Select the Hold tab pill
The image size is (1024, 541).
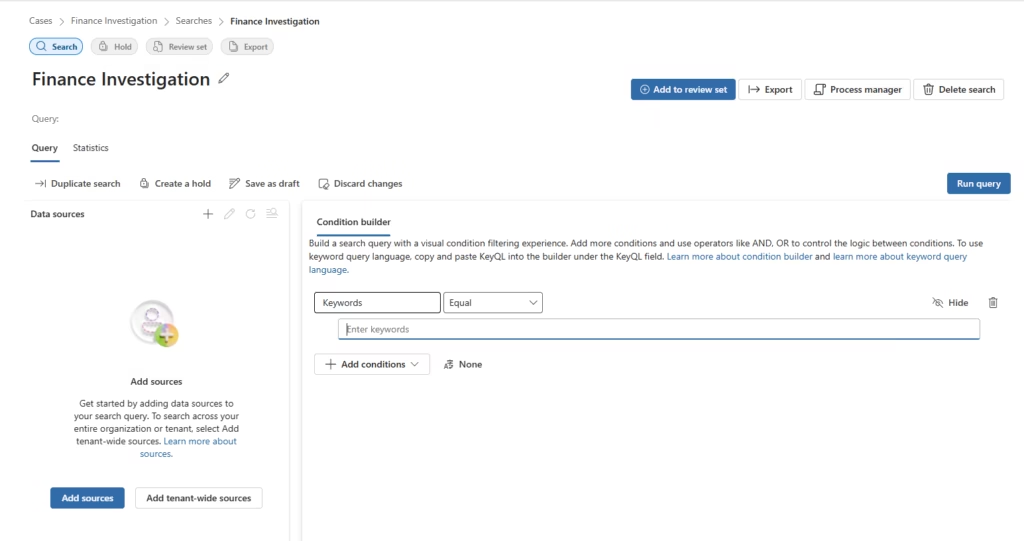(114, 46)
